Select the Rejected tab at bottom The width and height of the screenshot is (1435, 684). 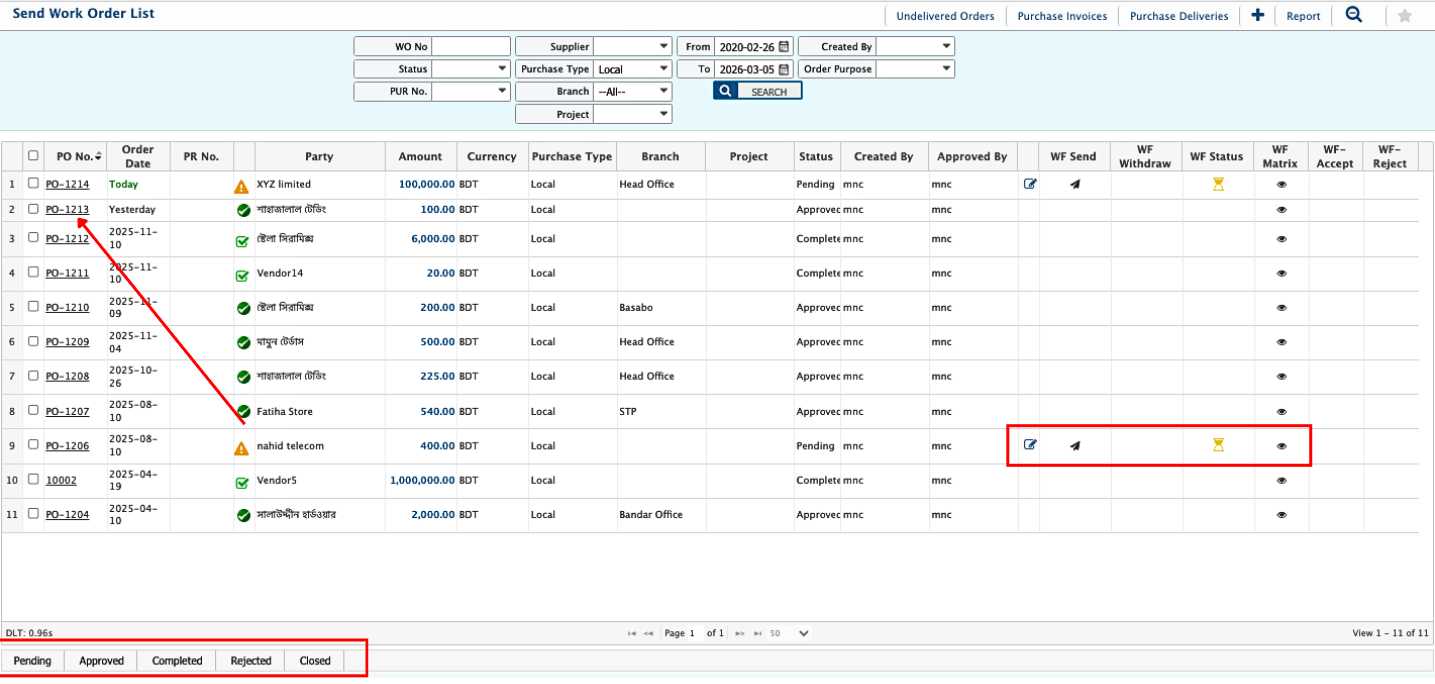click(250, 661)
